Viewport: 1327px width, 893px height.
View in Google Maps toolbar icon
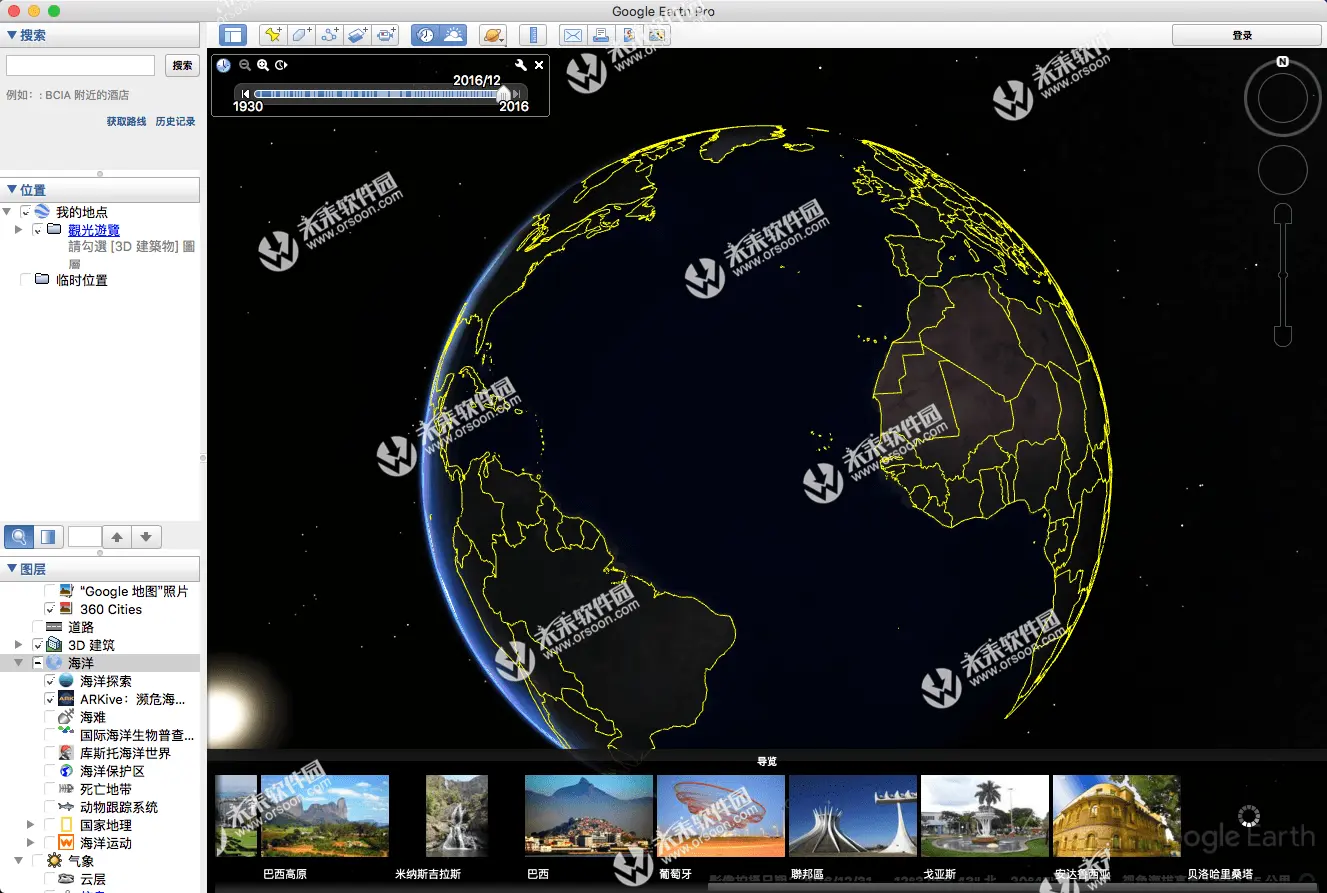tap(657, 35)
